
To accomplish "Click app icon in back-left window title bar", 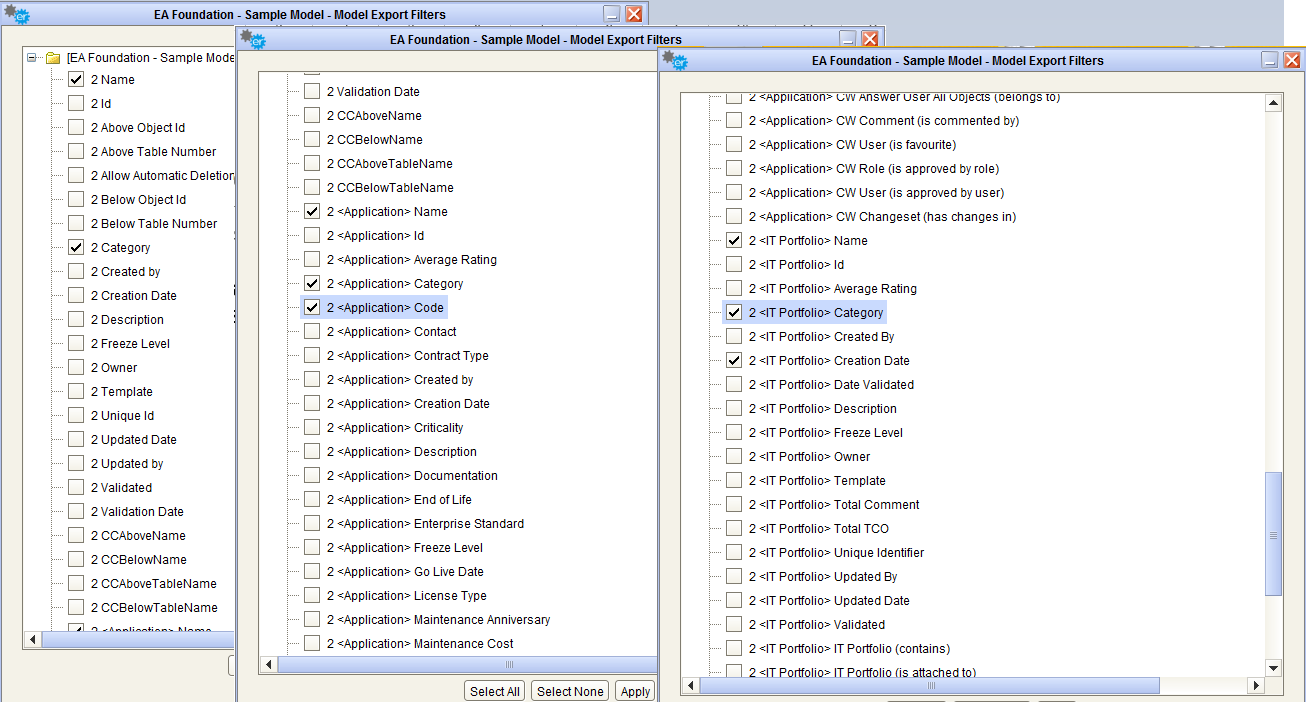I will pyautogui.click(x=17, y=14).
